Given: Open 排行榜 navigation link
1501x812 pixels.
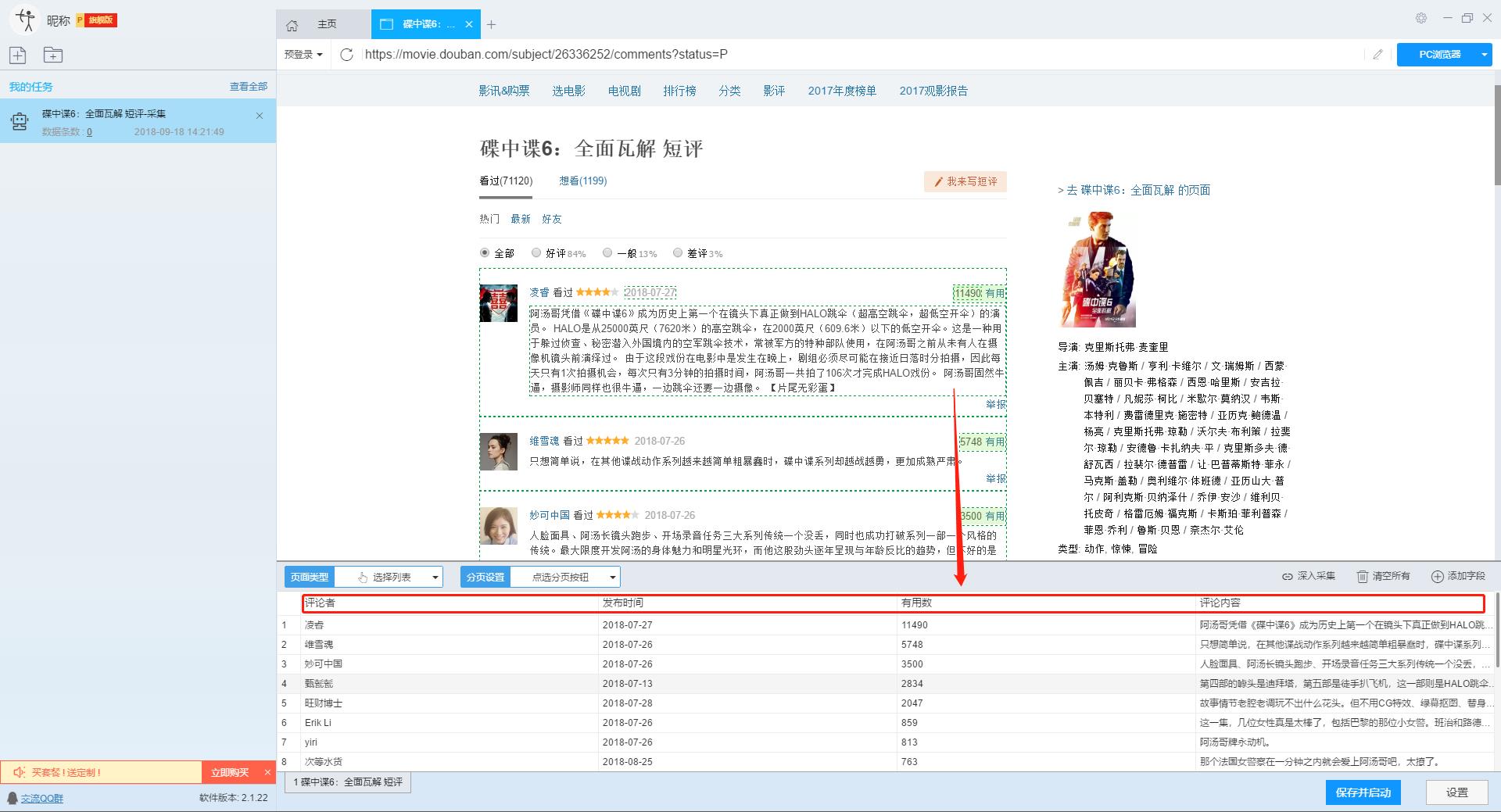Looking at the screenshot, I should 679,91.
